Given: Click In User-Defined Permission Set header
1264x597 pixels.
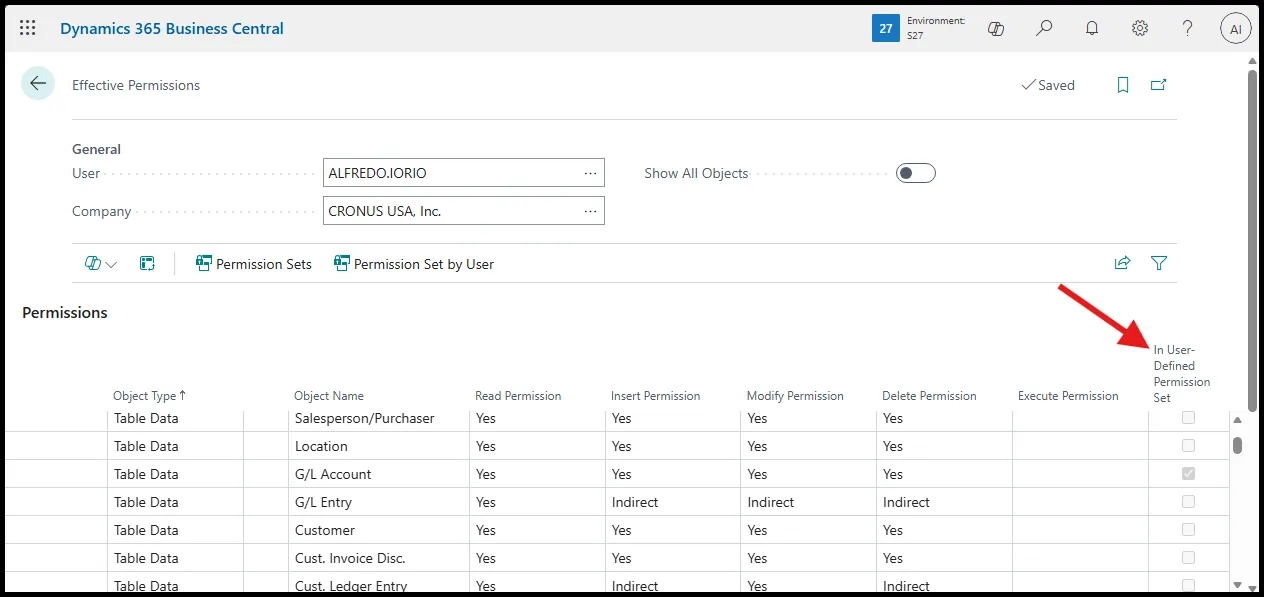Looking at the screenshot, I should (x=1181, y=374).
